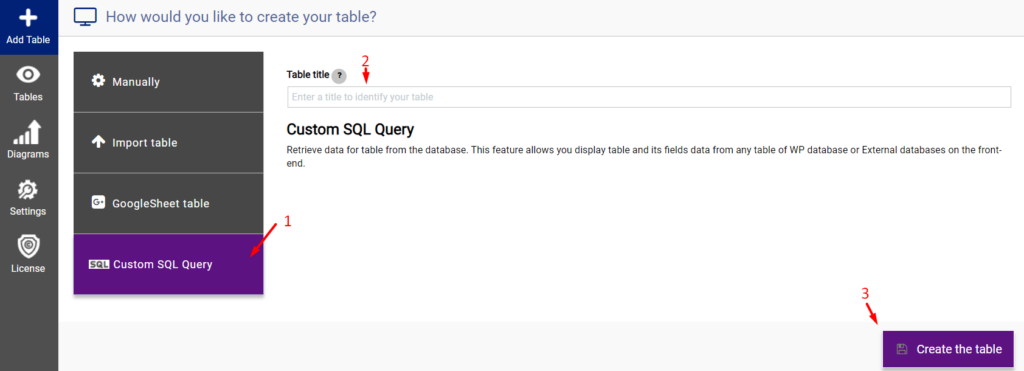This screenshot has width=1024, height=371.
Task: Select the Import table tab
Action: (168, 142)
